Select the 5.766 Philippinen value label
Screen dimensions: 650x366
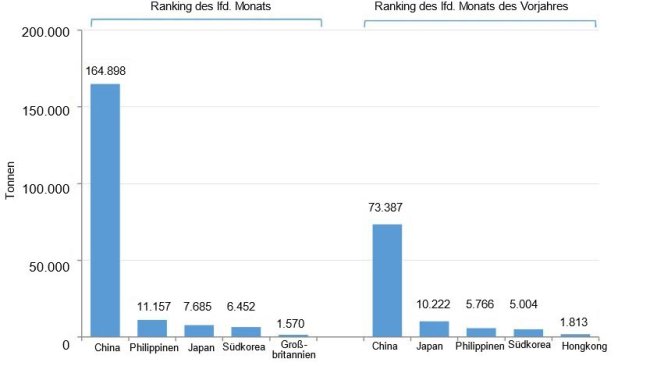(480, 304)
